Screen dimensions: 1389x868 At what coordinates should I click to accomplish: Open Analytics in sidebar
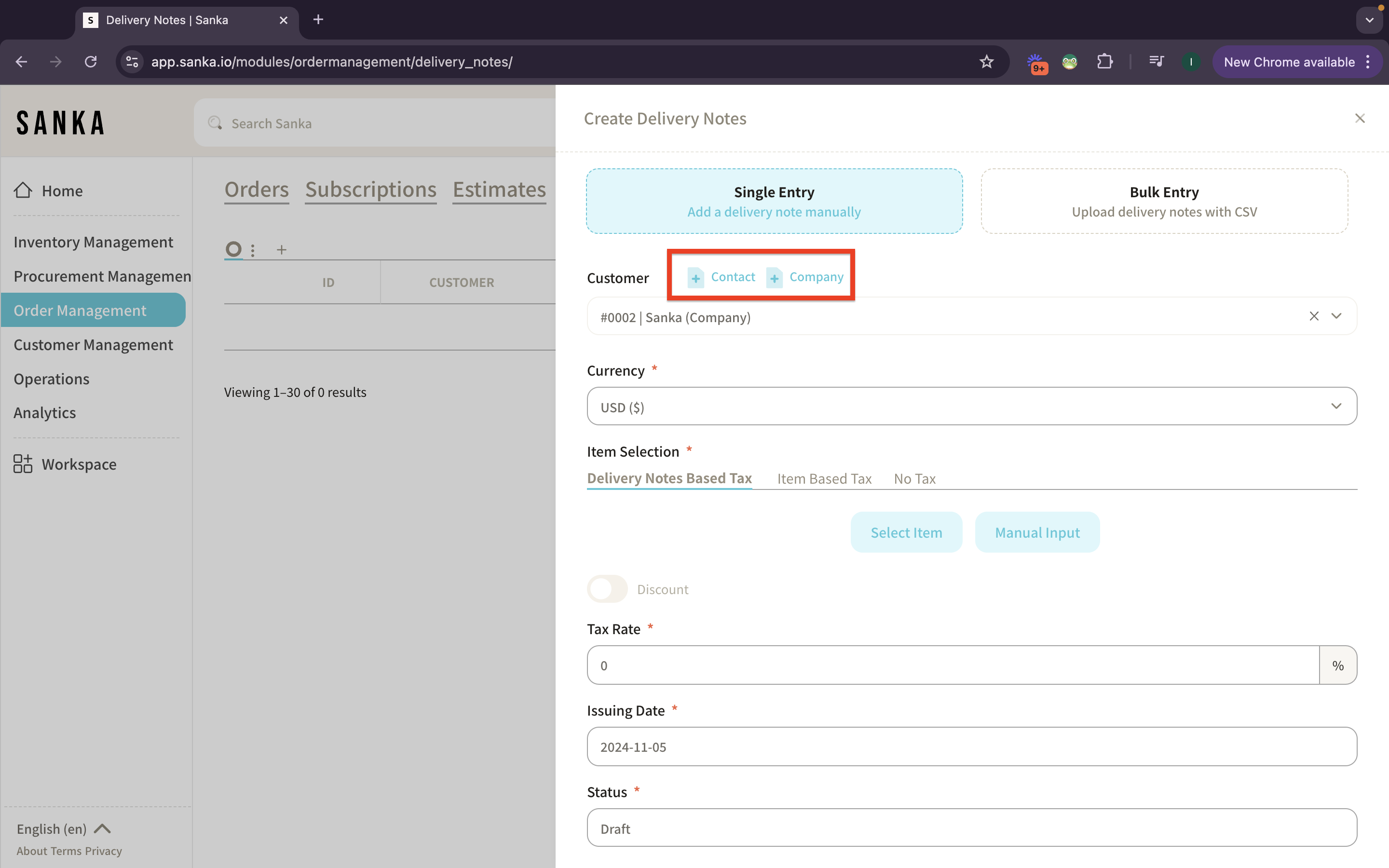coord(45,413)
